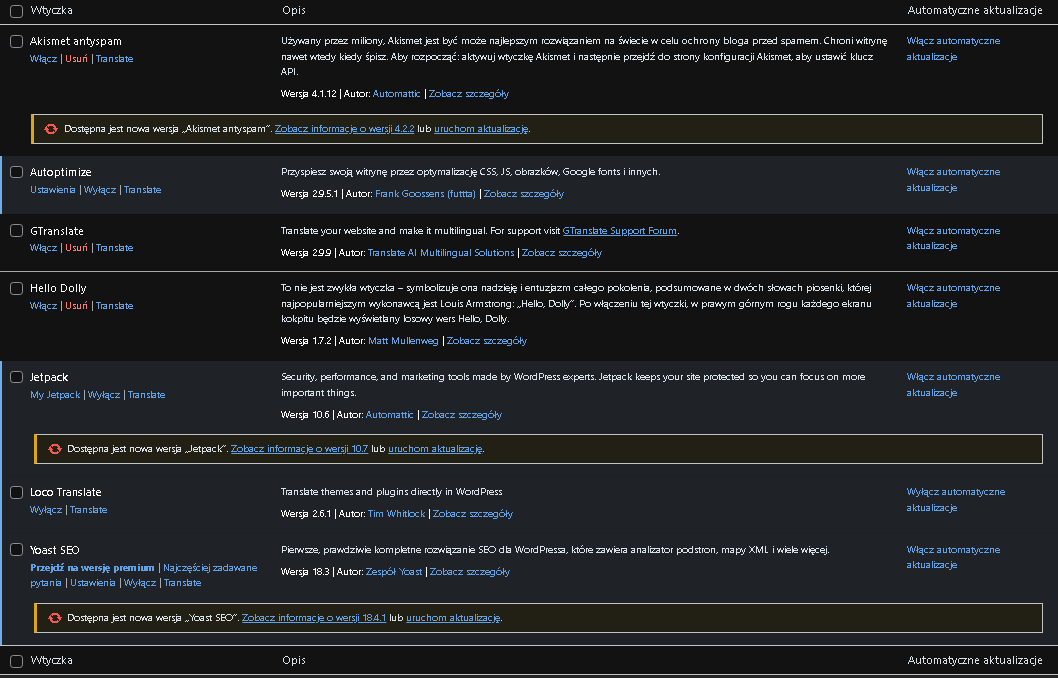The width and height of the screenshot is (1058, 678).
Task: Open Autoptimize Ustawienia settings link
Action: click(52, 190)
